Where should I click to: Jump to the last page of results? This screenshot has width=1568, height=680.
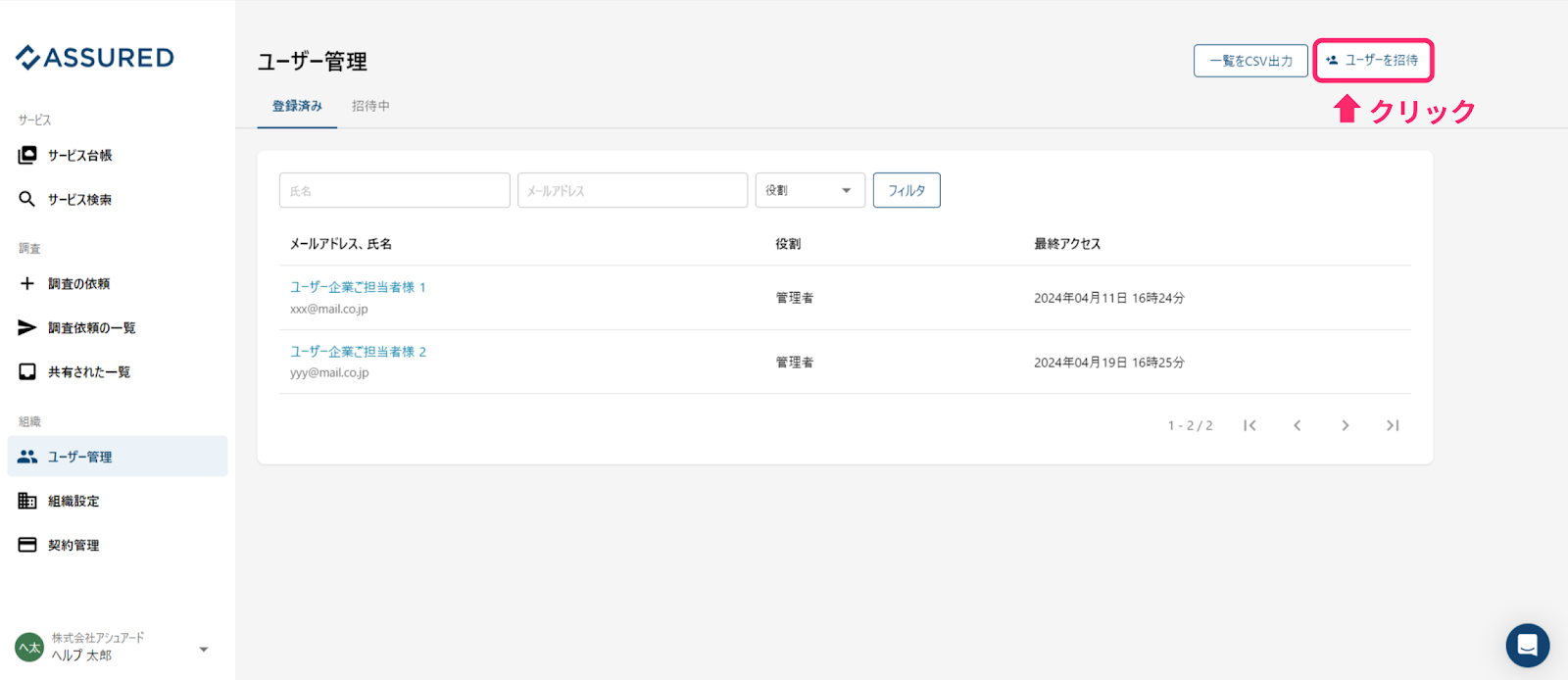(1393, 425)
